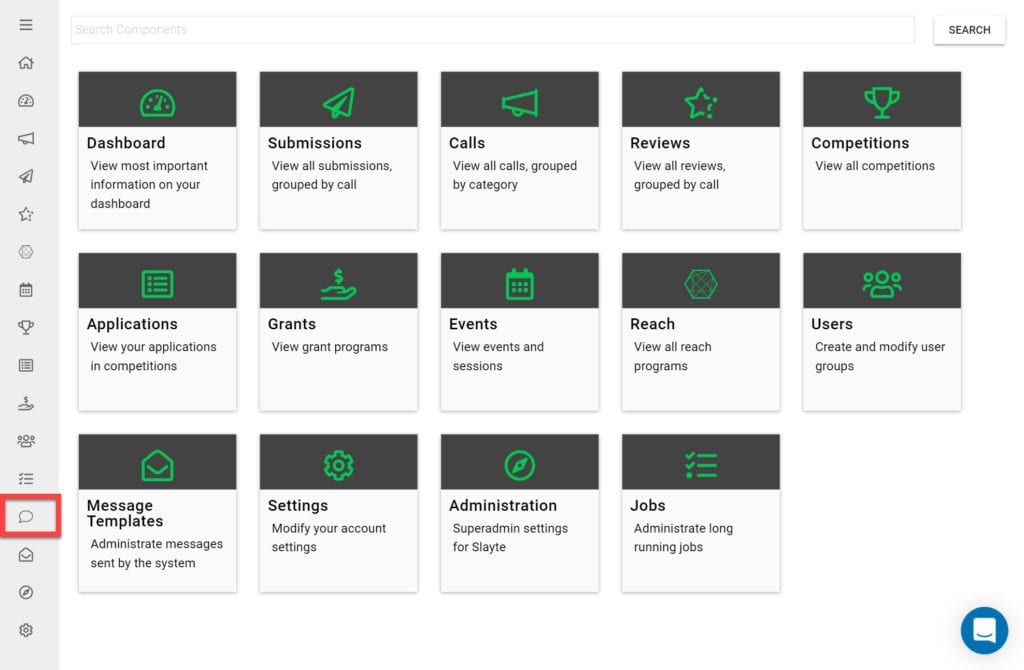The image size is (1024, 670).
Task: Open the Competitions card title
Action: pyautogui.click(x=860, y=143)
